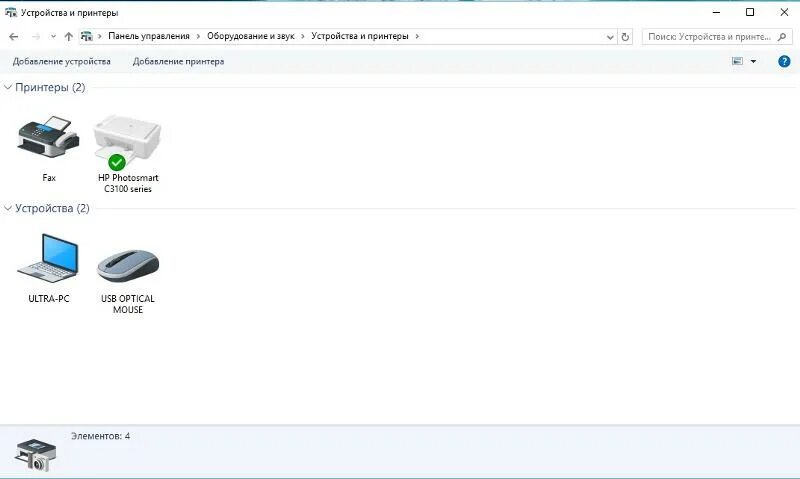Viewport: 800px width, 479px height.
Task: Click Устройства и принтеры breadcrumb
Action: [x=360, y=36]
